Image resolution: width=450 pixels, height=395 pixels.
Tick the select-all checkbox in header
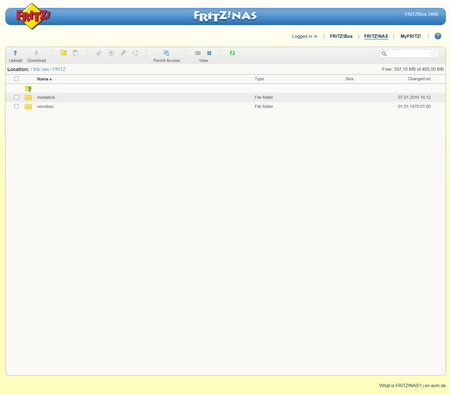pos(16,79)
